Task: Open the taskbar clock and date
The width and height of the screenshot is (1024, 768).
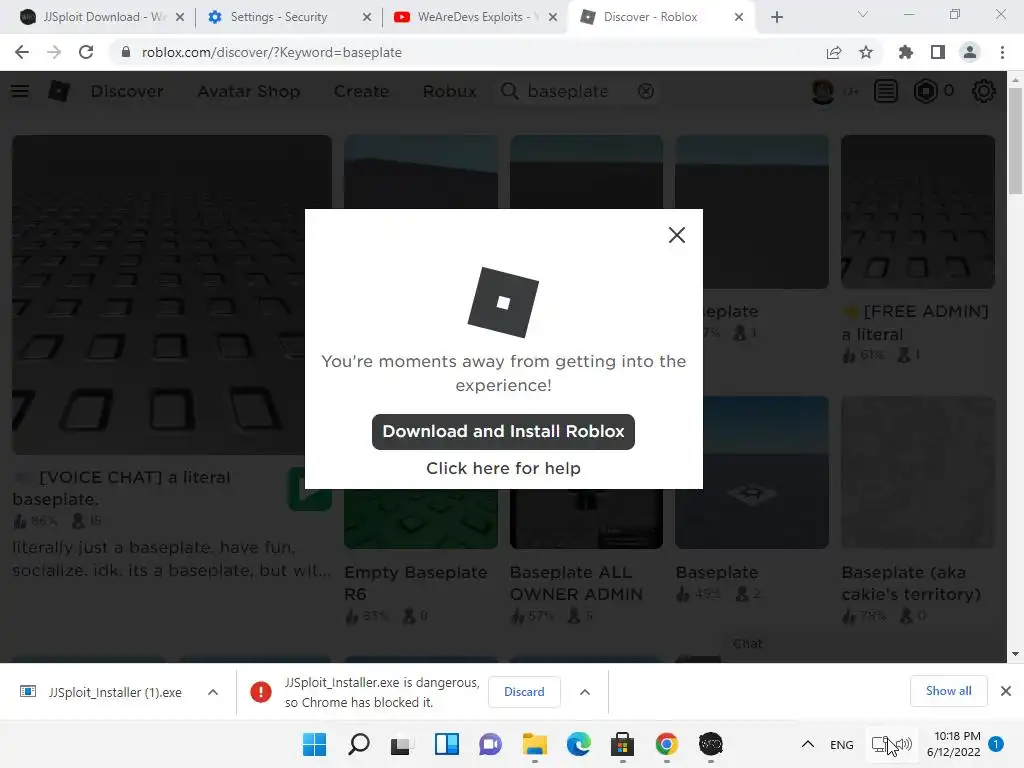Action: coord(953,744)
